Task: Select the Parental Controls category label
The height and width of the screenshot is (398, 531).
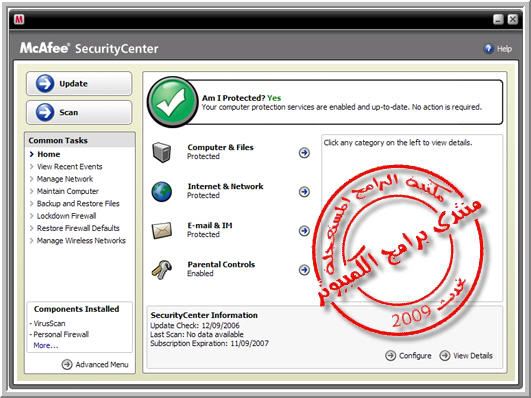Action: [221, 265]
